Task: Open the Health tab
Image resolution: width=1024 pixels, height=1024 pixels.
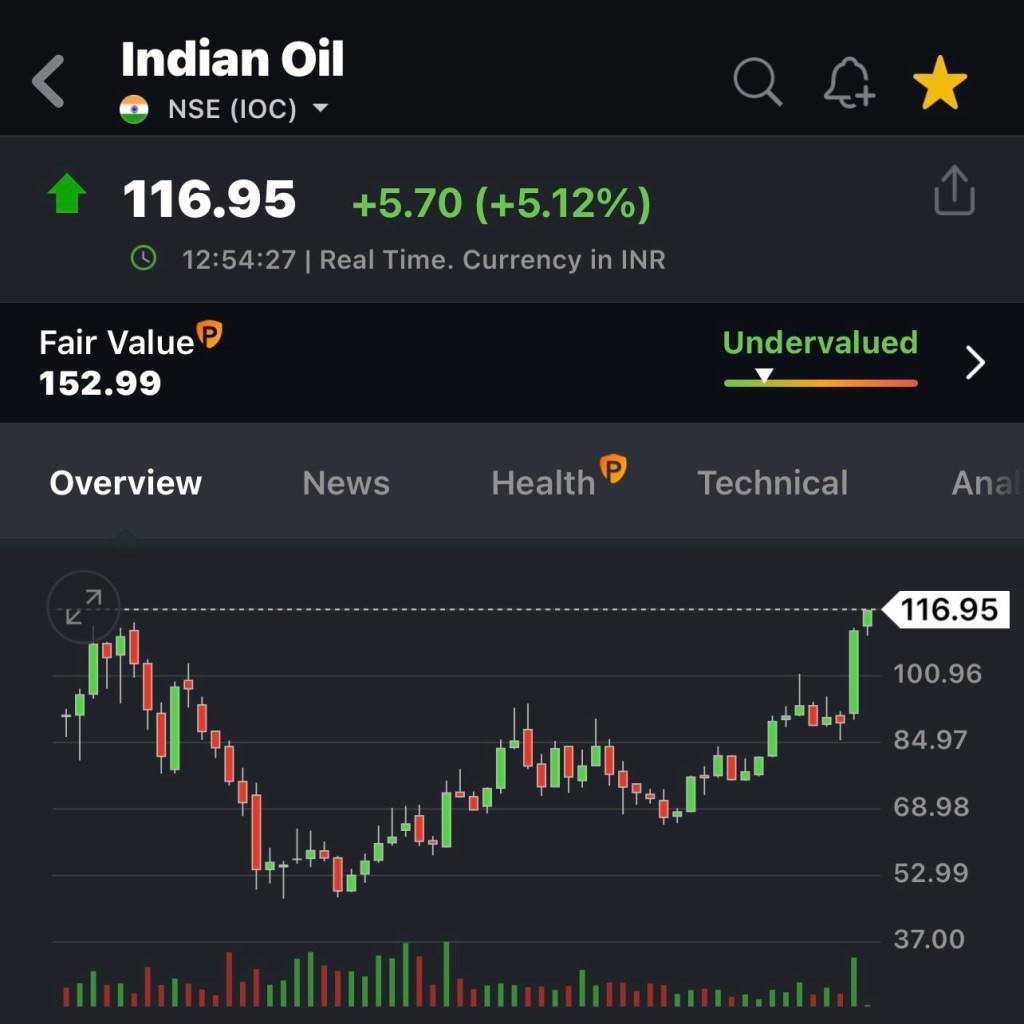Action: pos(543,483)
